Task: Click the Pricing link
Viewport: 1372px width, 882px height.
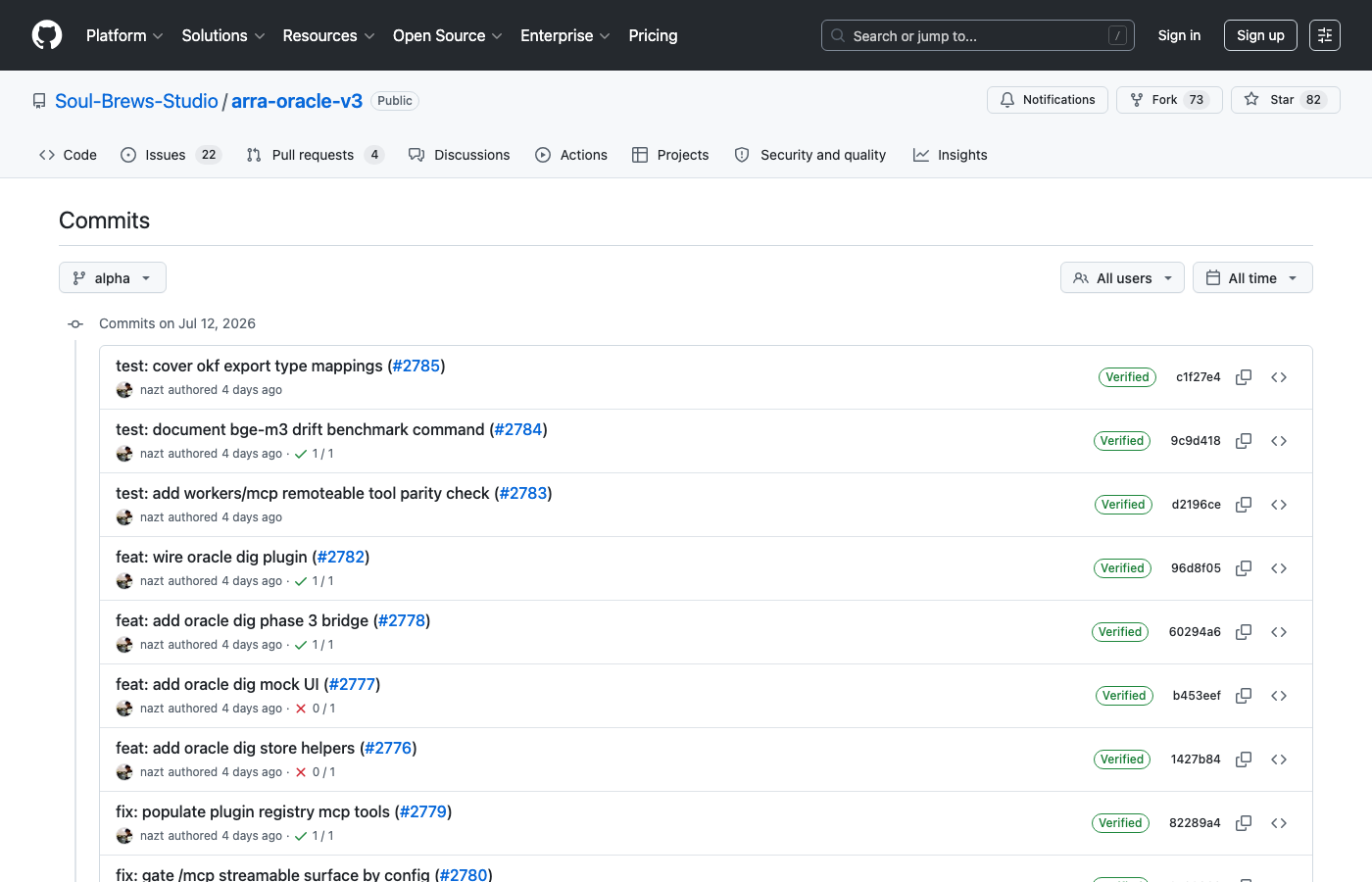Action: [653, 35]
